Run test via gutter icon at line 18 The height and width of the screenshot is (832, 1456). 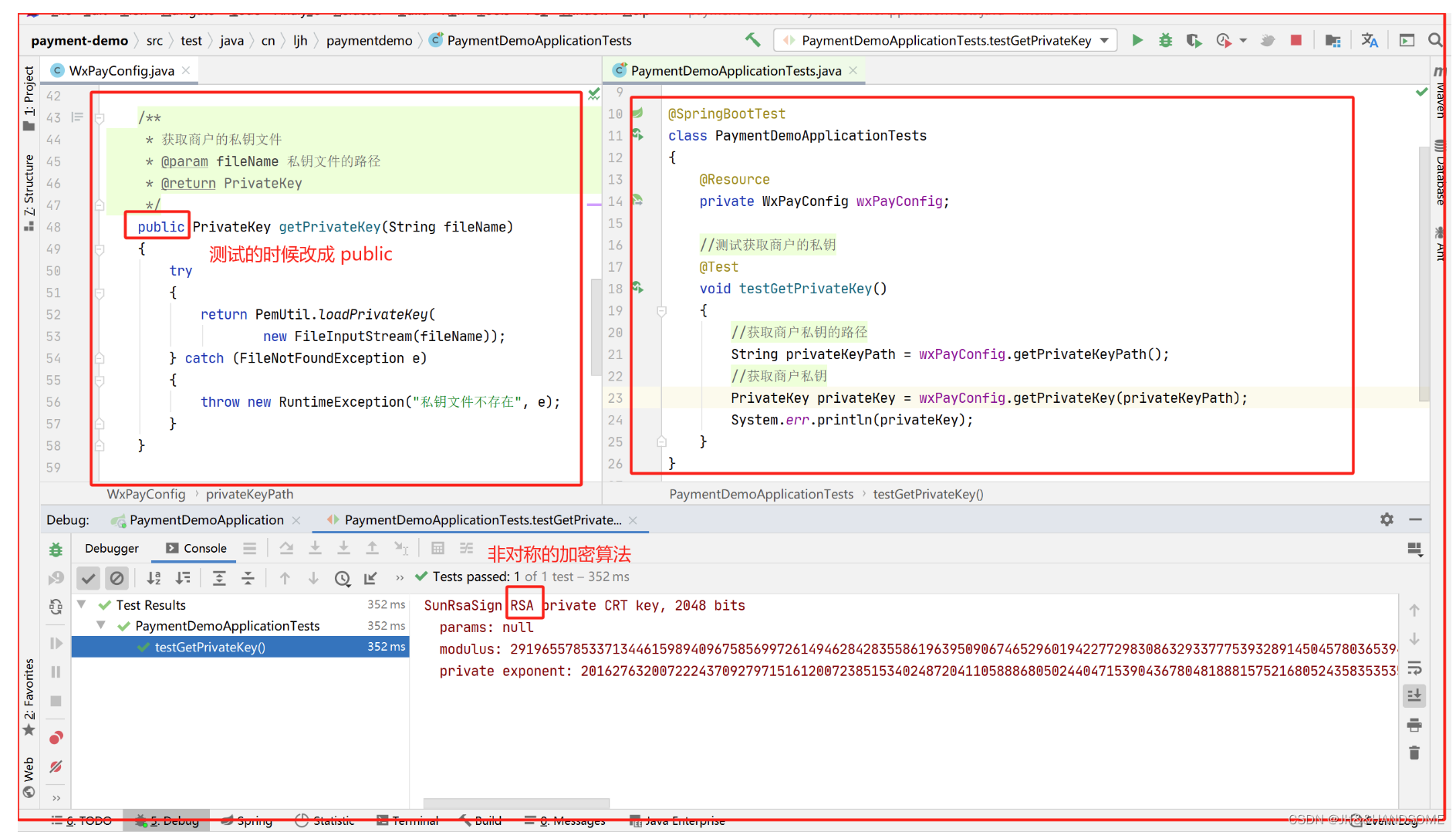[637, 288]
